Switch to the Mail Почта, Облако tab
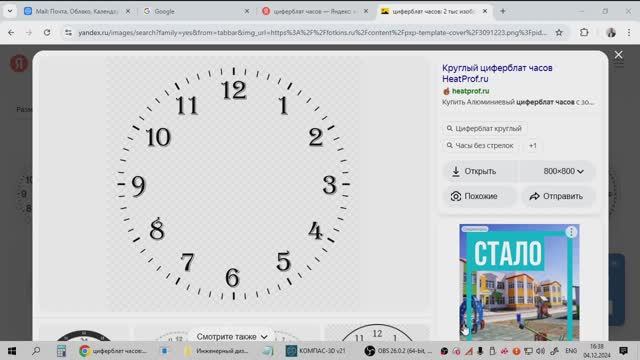Screen dimensions: 640x360 click(x=76, y=11)
